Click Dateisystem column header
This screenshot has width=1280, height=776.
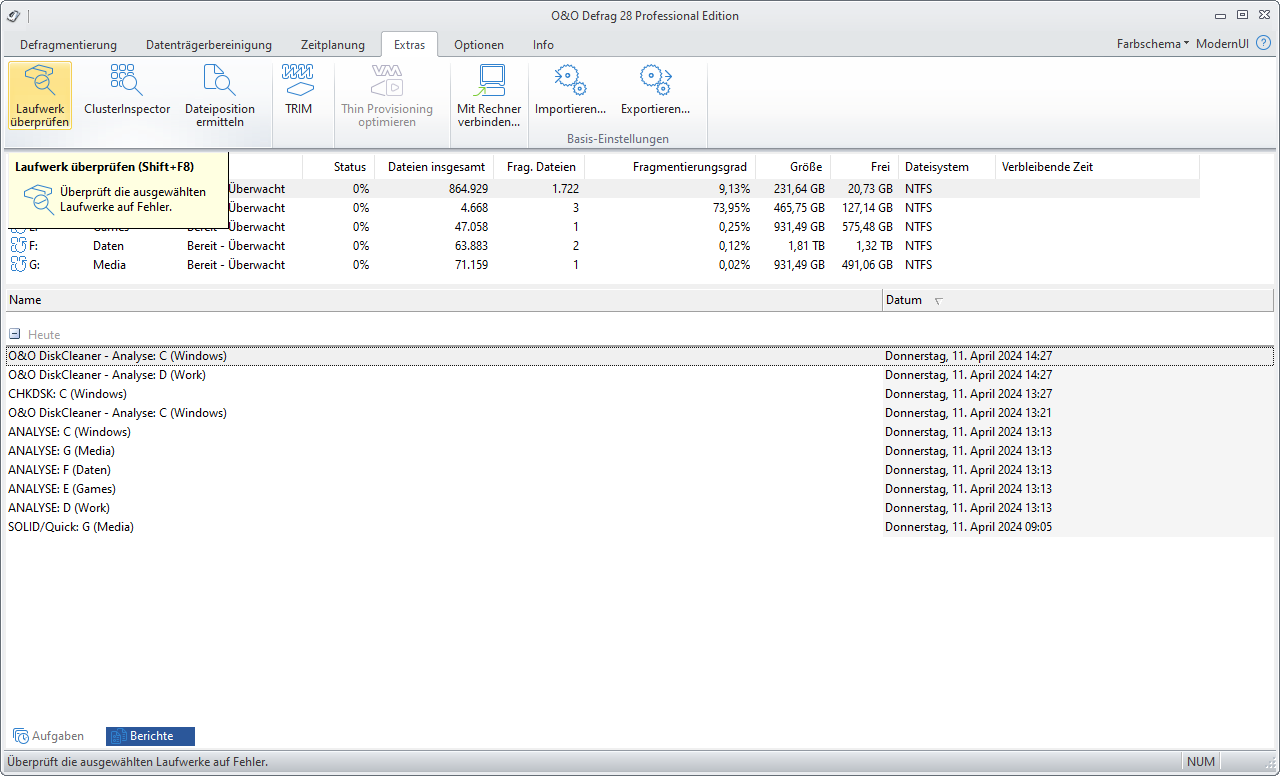pos(946,167)
